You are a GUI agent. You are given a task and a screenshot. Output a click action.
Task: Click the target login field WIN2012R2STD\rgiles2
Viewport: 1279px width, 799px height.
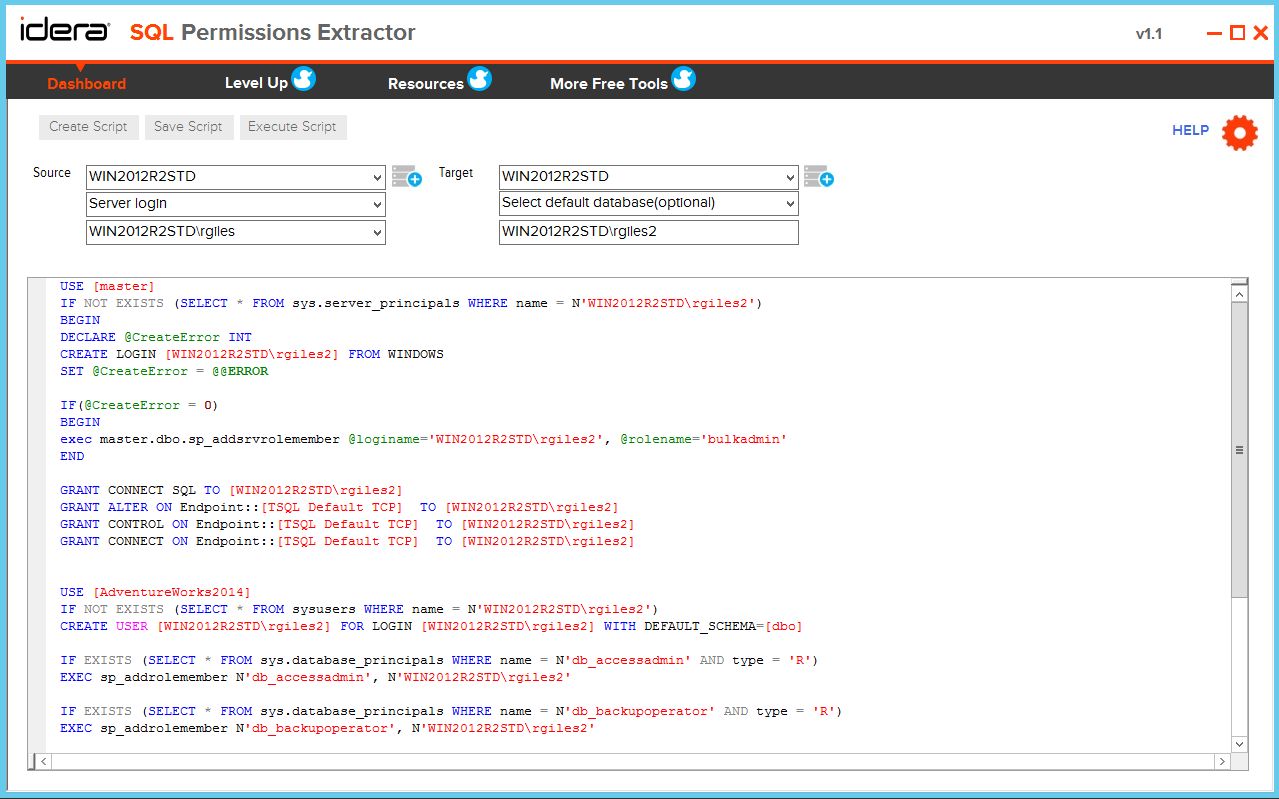[x=649, y=232]
